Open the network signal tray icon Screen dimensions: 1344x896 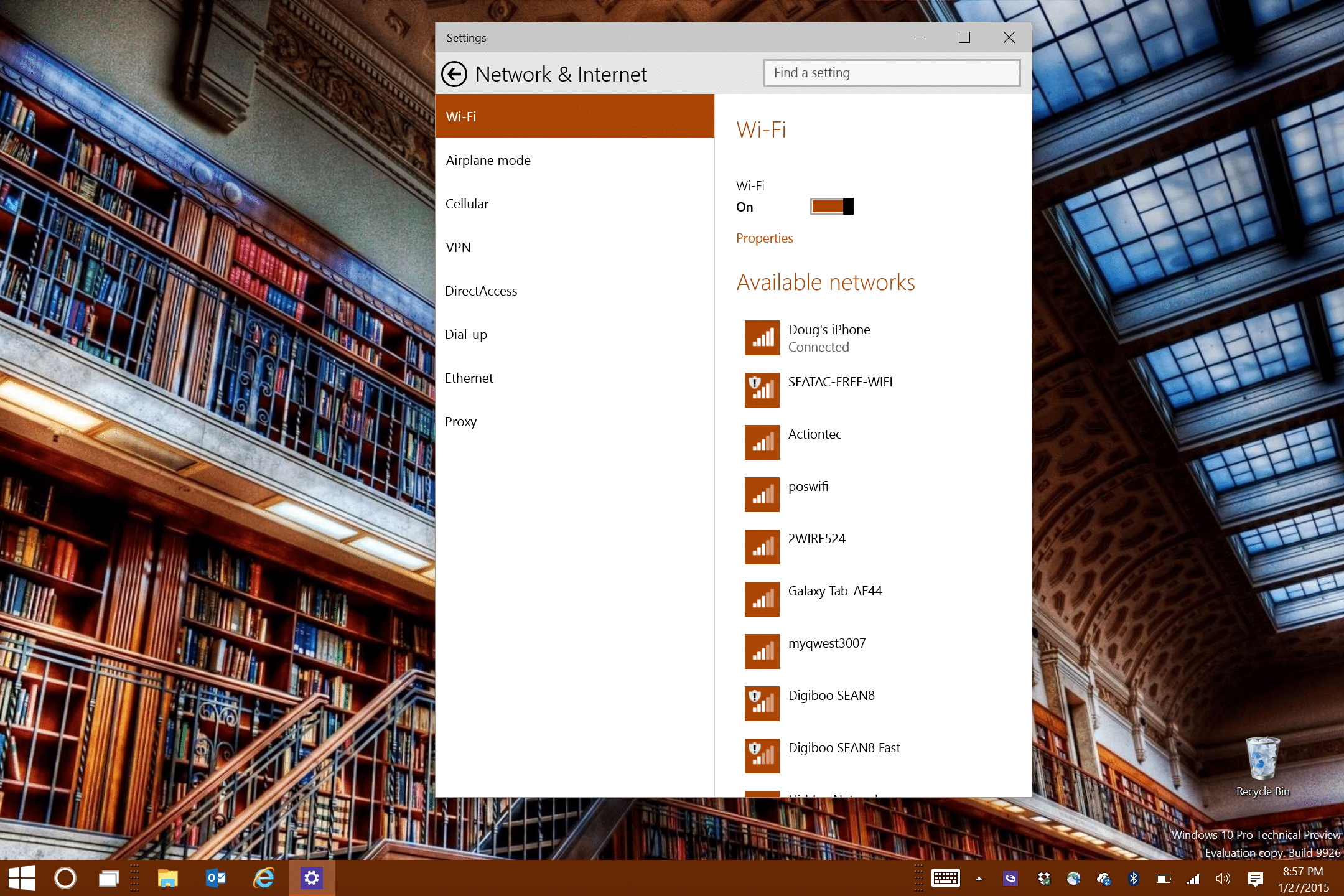coord(1193,879)
